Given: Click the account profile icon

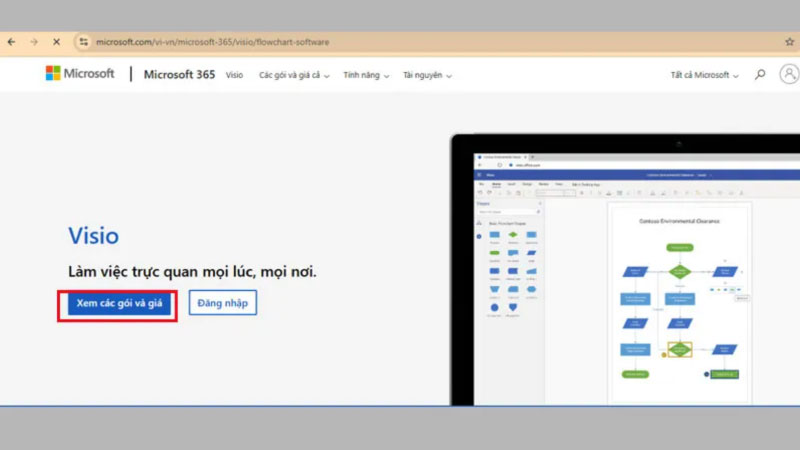Looking at the screenshot, I should pyautogui.click(x=789, y=74).
